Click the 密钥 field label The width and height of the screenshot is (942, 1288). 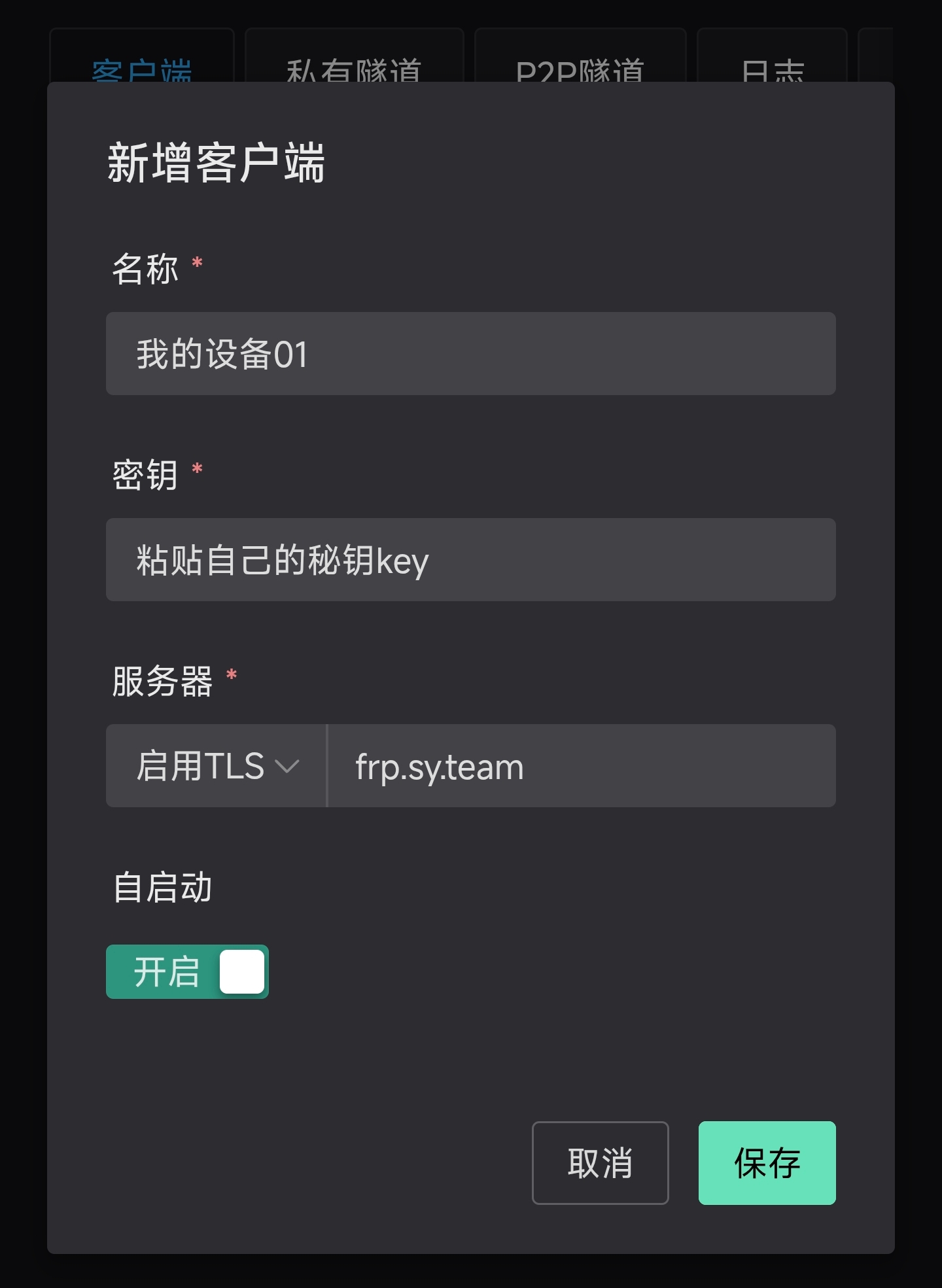click(x=145, y=474)
